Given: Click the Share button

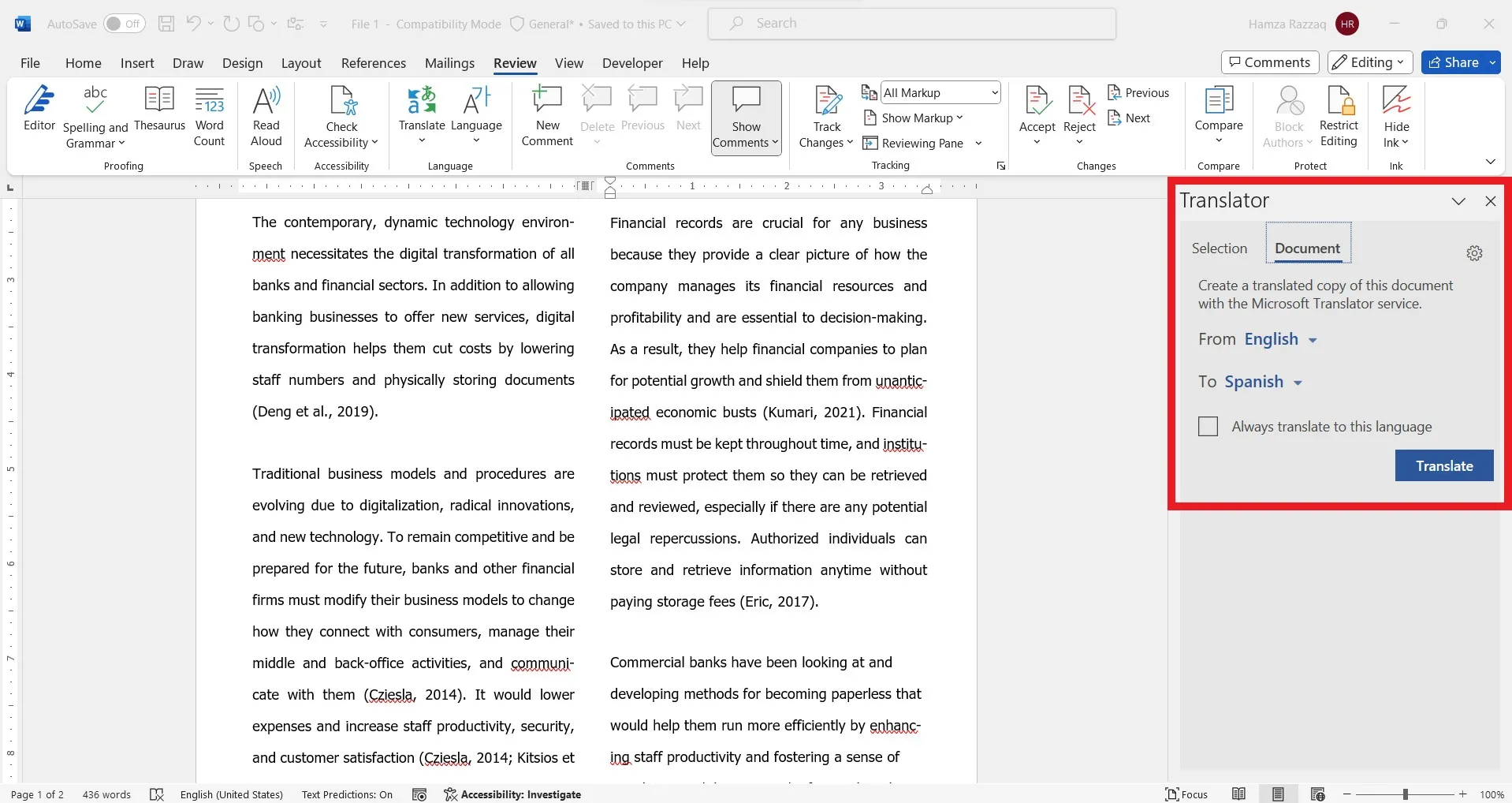Looking at the screenshot, I should [1454, 62].
